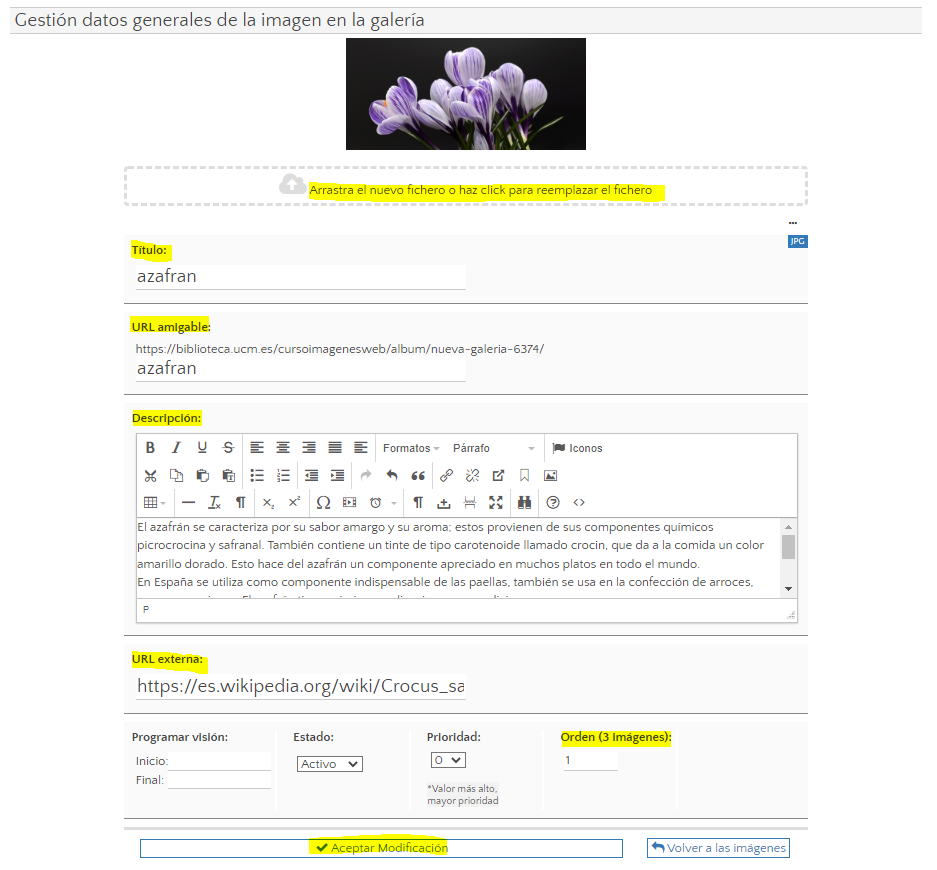Viewport: 937px width, 870px height.
Task: Insert a nonbreaking space
Action: [443, 503]
